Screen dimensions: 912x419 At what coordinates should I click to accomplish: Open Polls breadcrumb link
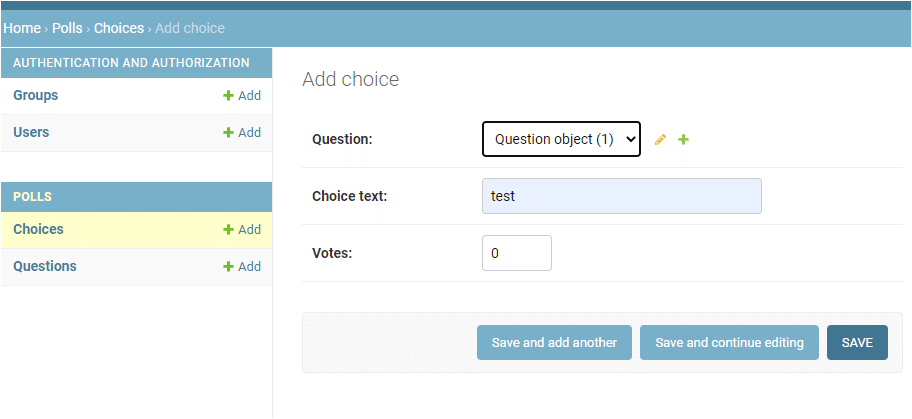tap(67, 28)
